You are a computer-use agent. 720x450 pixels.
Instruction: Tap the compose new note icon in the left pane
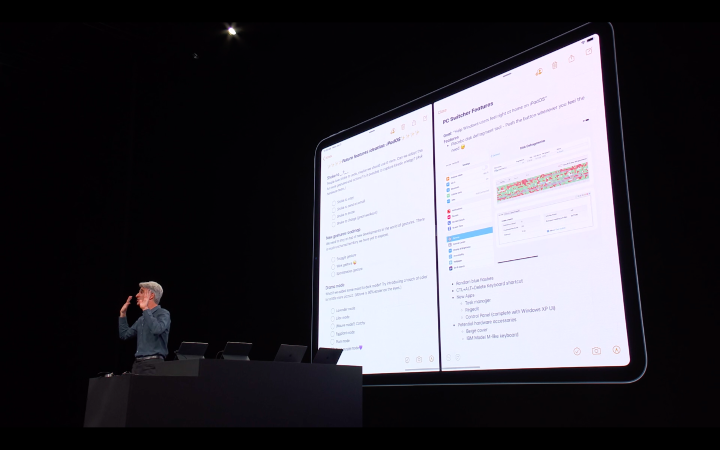point(424,118)
